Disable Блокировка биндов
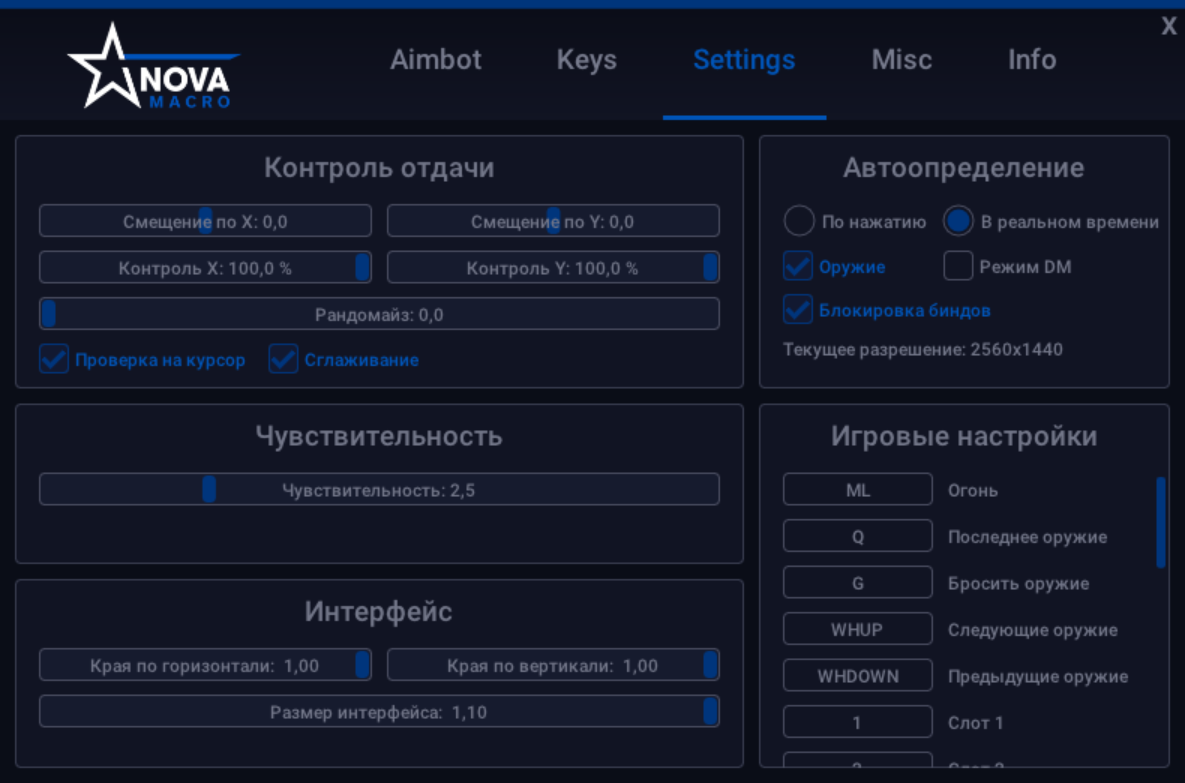Screen dimensions: 1185x783 797,310
